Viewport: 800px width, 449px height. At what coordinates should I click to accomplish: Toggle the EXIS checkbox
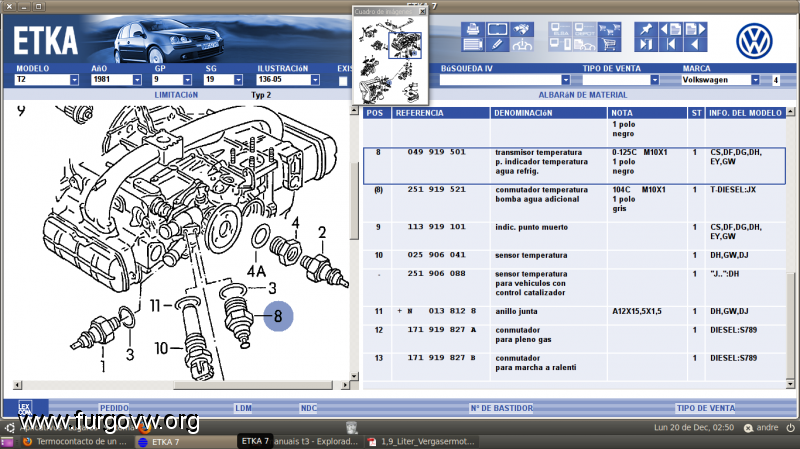tap(343, 81)
